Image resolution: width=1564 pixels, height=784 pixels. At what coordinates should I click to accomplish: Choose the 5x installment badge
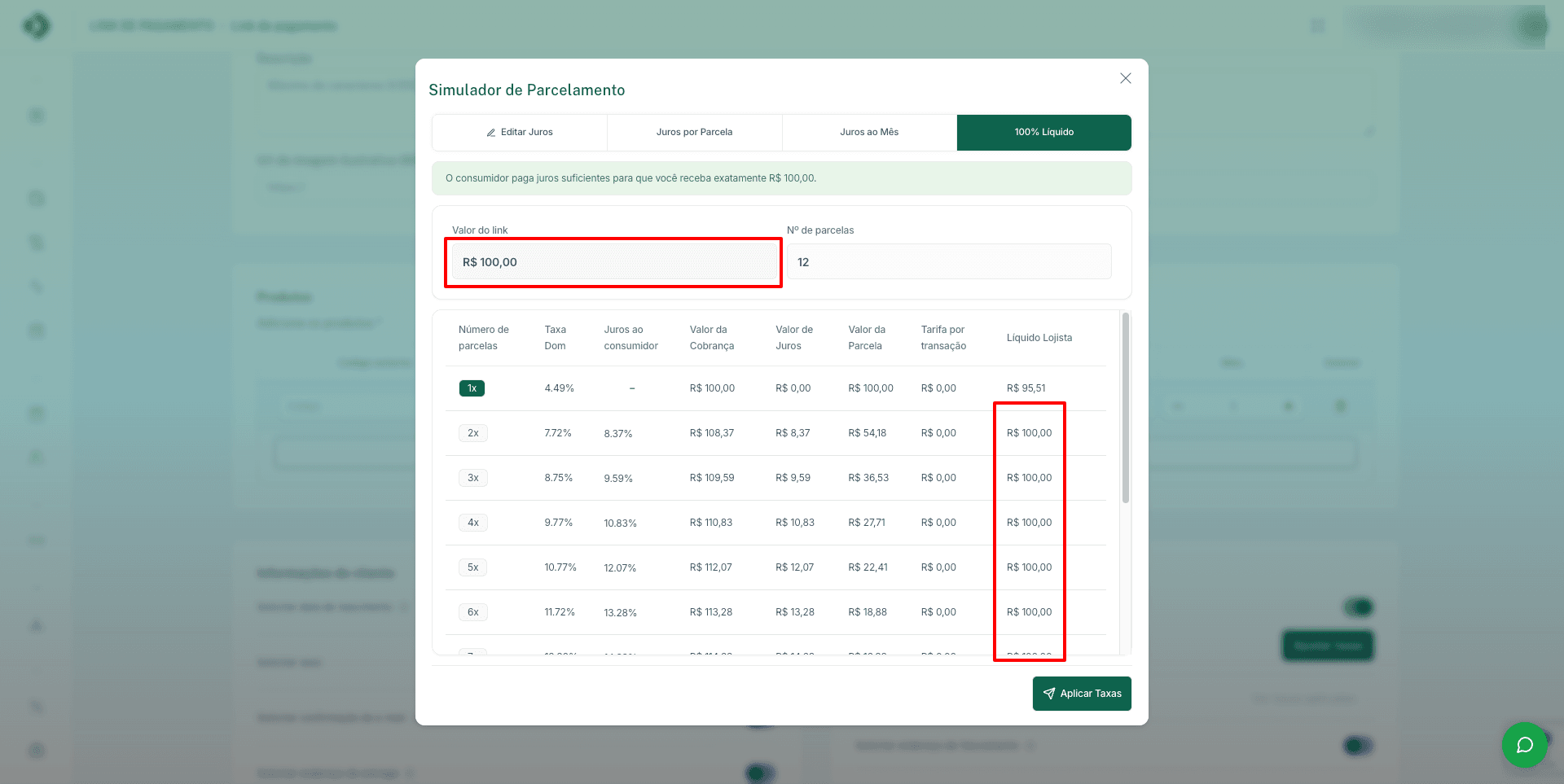(472, 567)
